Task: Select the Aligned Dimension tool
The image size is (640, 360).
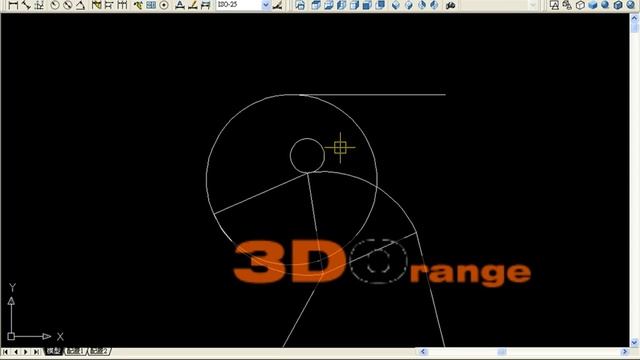Action: 26,5
